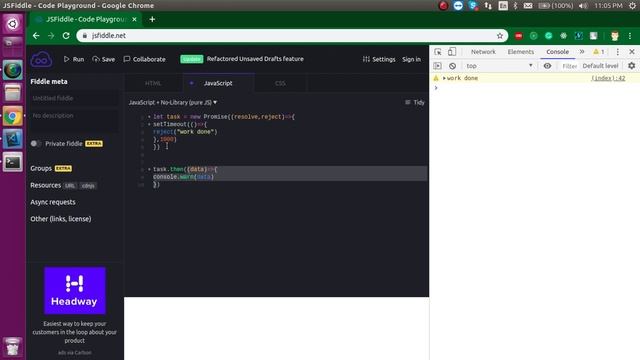The height and width of the screenshot is (360, 640).
Task: Click the Sign in link
Action: click(411, 59)
